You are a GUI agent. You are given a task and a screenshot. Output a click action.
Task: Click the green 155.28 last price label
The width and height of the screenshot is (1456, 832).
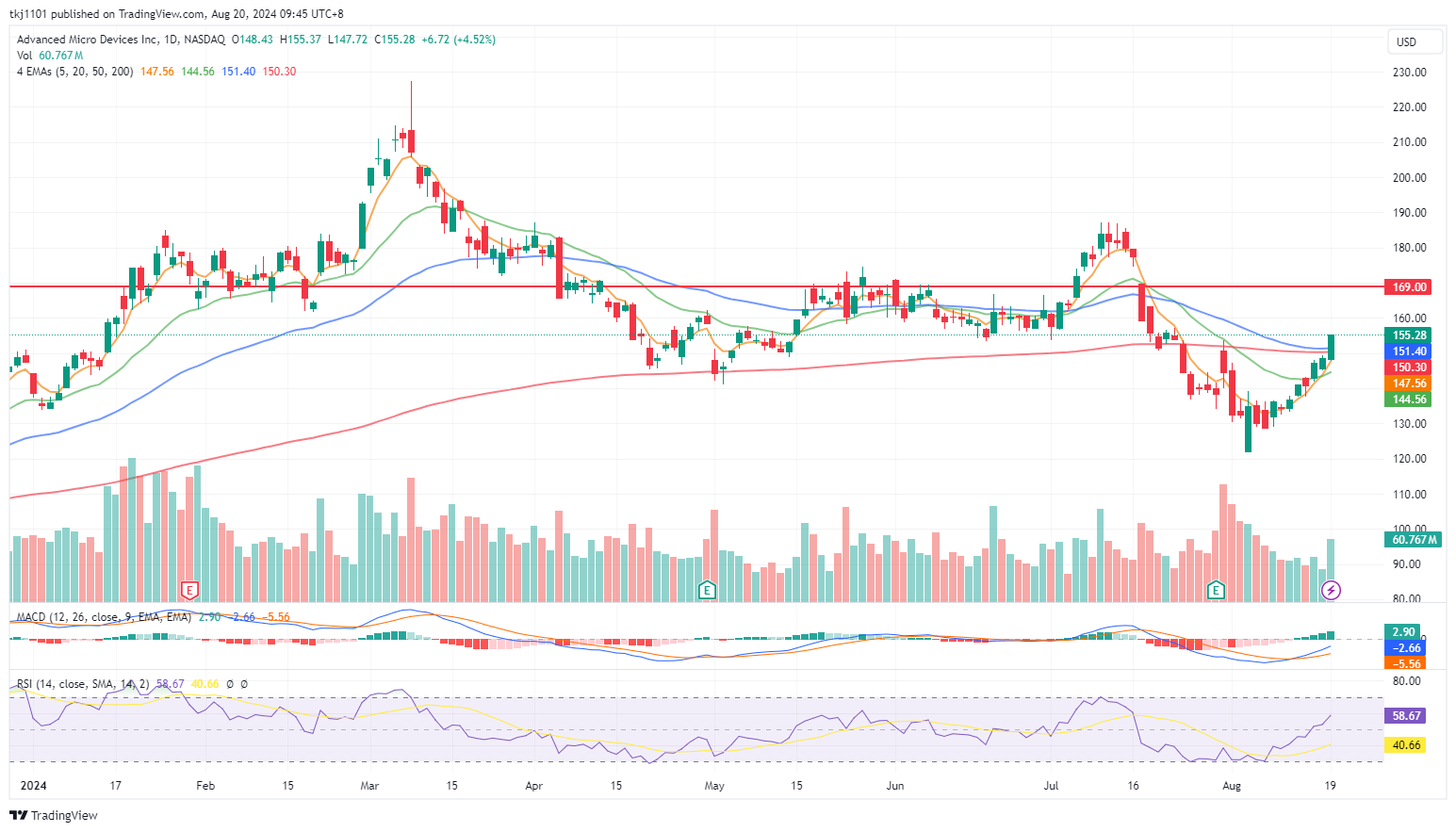click(1410, 335)
